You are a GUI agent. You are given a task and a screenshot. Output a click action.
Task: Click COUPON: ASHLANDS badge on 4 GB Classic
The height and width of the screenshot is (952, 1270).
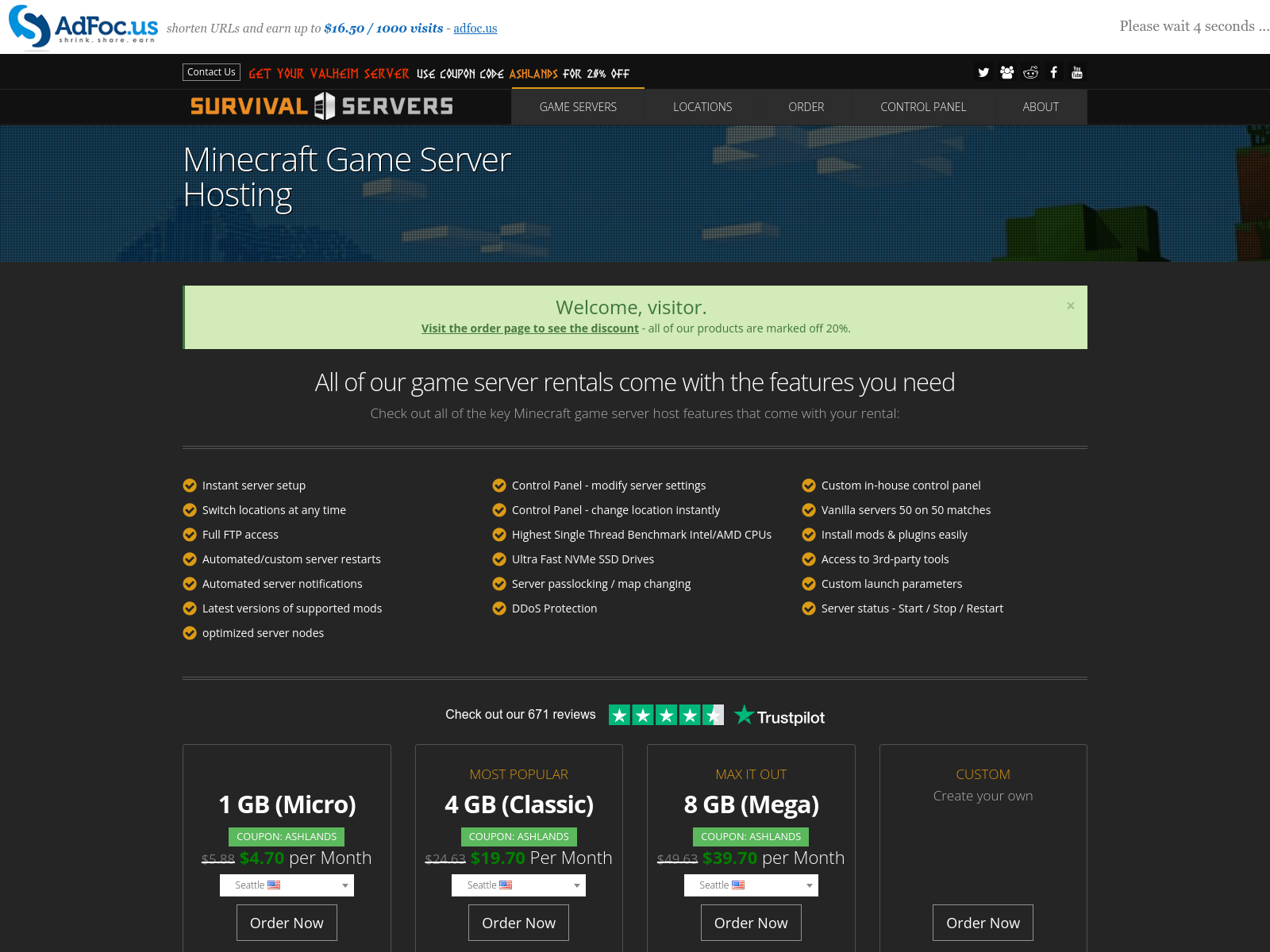[x=518, y=837]
